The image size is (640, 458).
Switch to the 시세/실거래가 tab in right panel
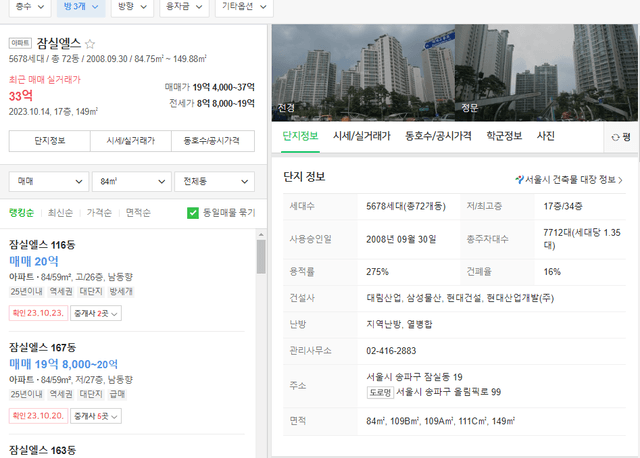tap(362, 136)
